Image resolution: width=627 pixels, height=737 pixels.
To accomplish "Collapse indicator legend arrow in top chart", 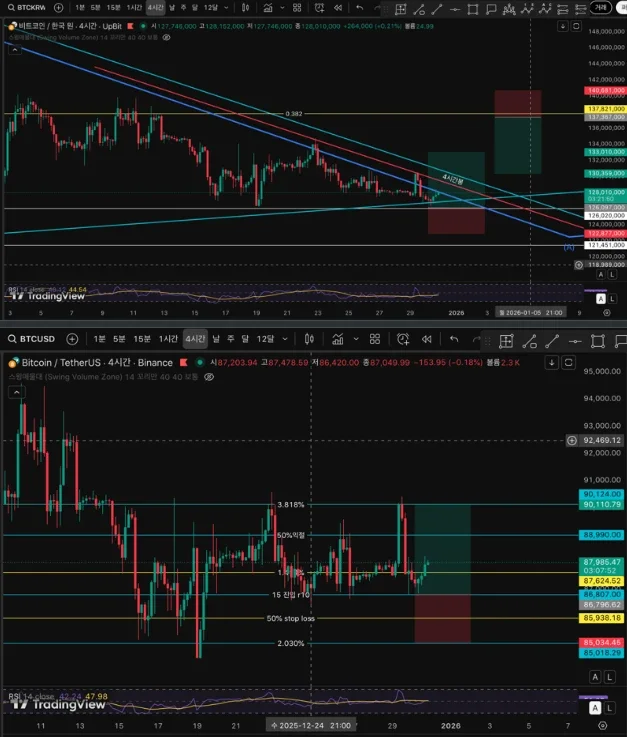I will pos(15,49).
